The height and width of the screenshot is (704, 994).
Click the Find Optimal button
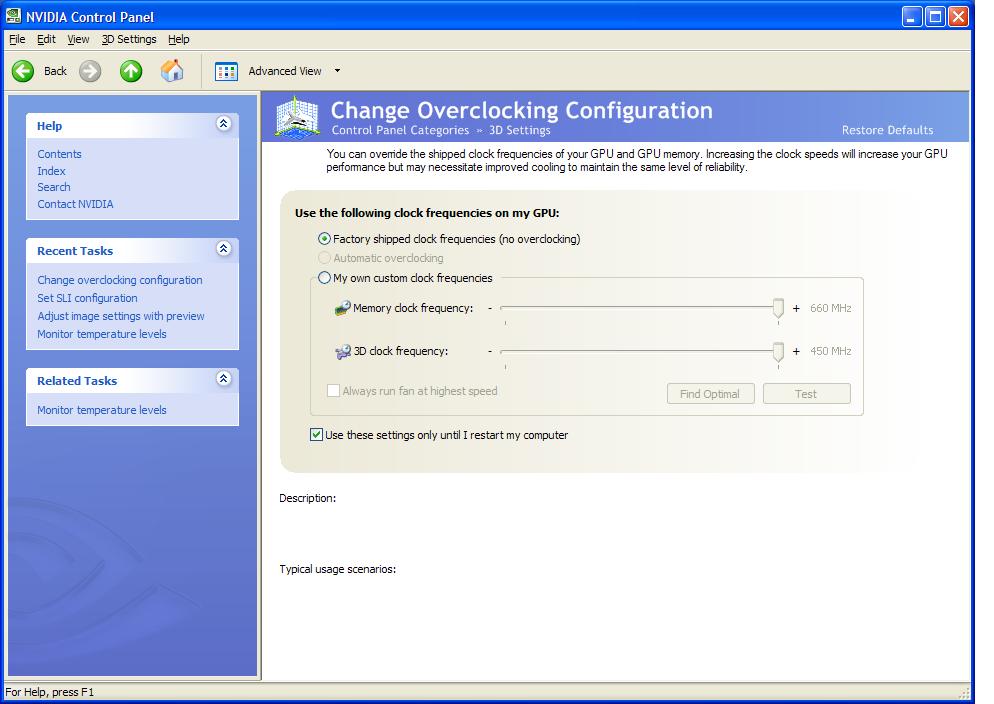point(710,394)
